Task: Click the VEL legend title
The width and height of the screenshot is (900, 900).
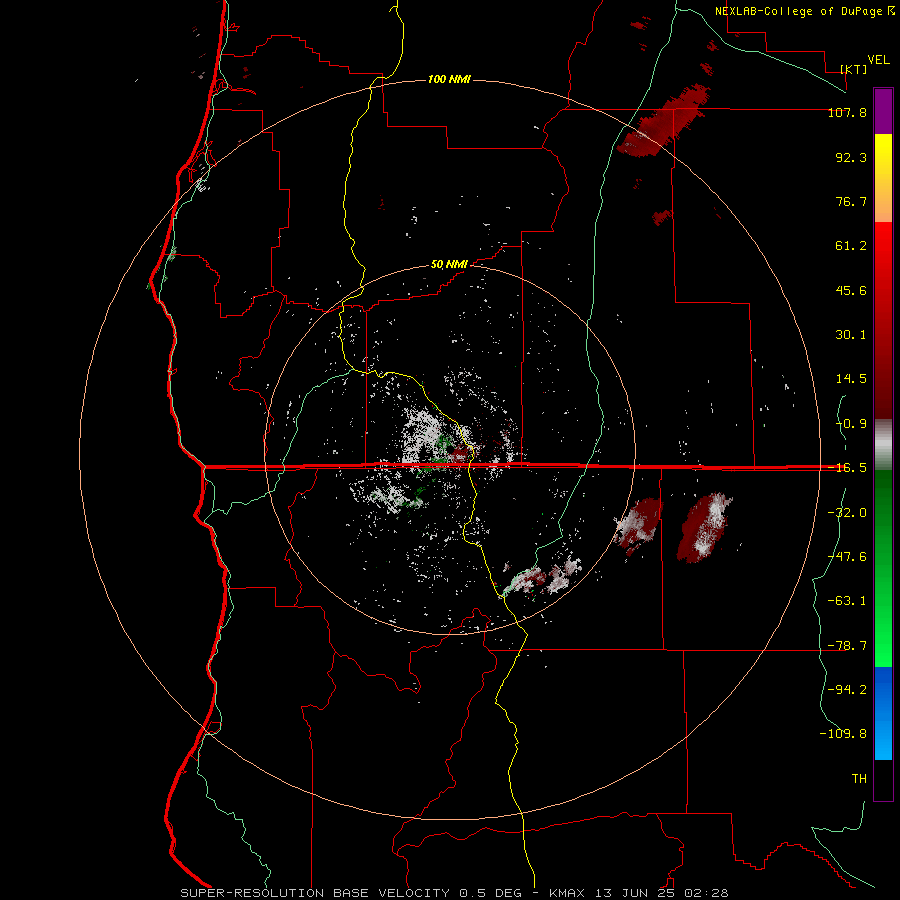Action: [878, 60]
